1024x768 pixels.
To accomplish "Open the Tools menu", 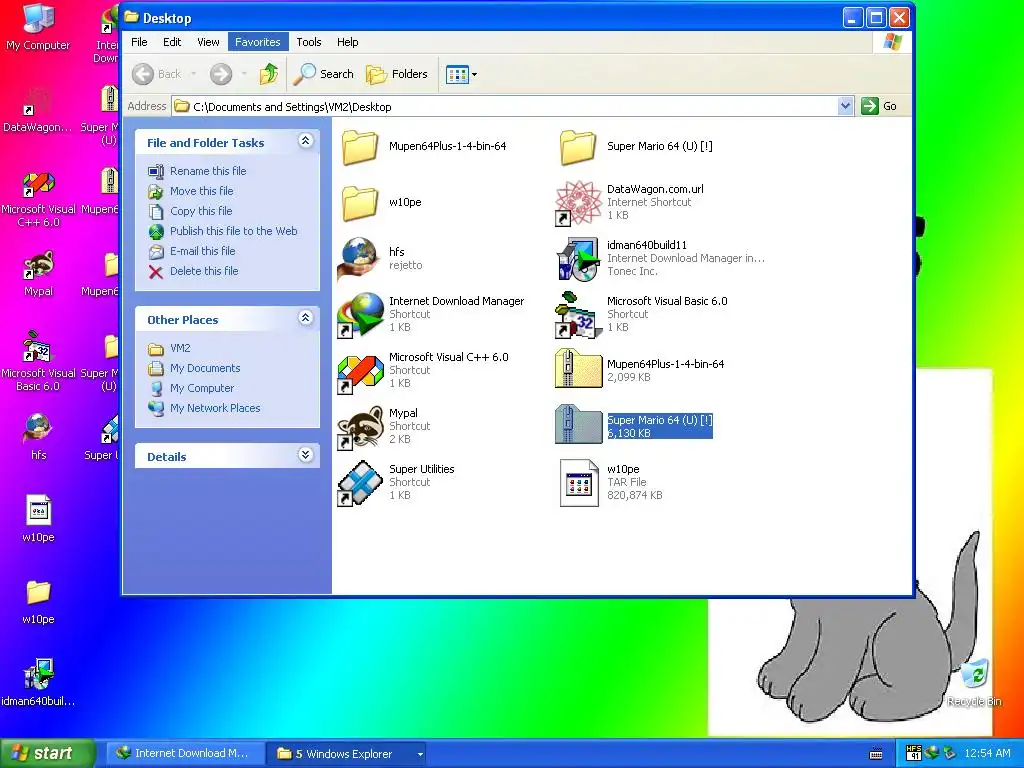I will (309, 42).
